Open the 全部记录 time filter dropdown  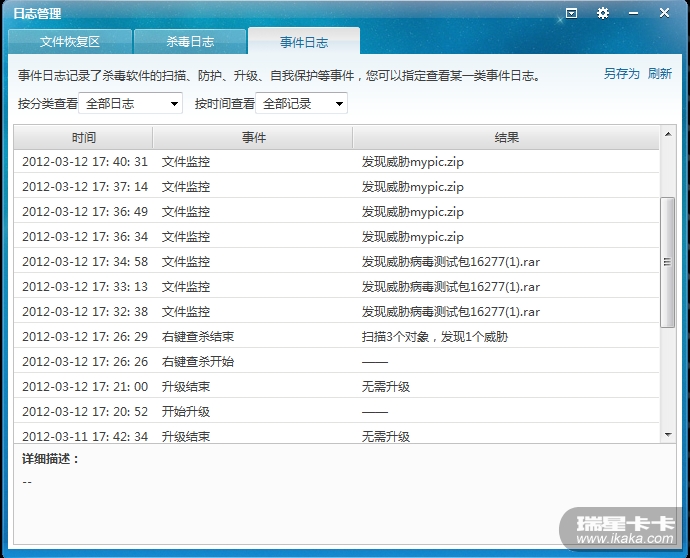[301, 103]
